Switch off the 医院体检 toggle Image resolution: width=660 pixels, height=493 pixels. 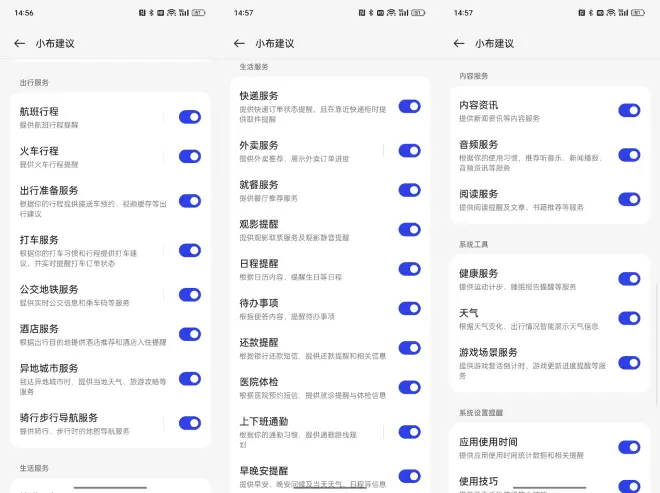pos(409,387)
